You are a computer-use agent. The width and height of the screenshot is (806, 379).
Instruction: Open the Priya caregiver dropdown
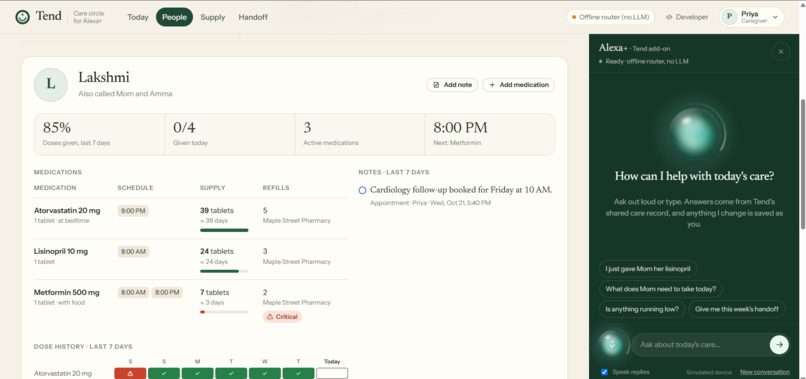(752, 17)
